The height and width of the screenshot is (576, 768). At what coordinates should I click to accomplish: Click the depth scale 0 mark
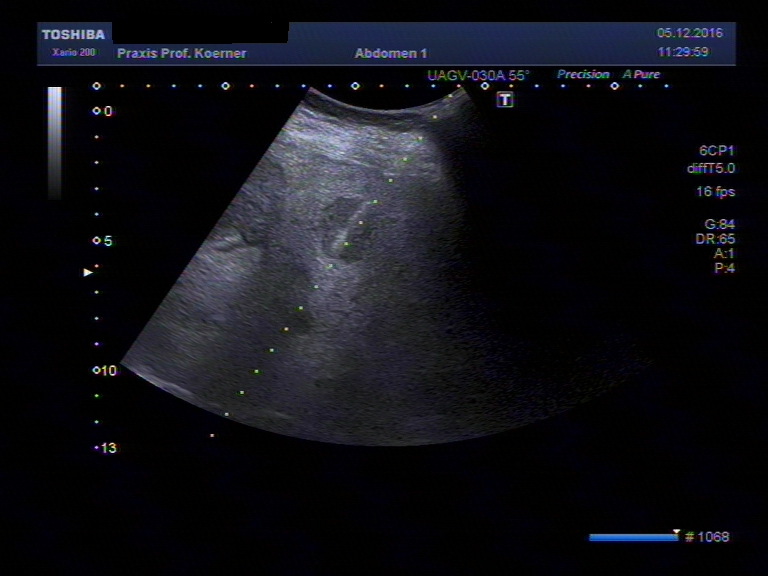point(103,111)
